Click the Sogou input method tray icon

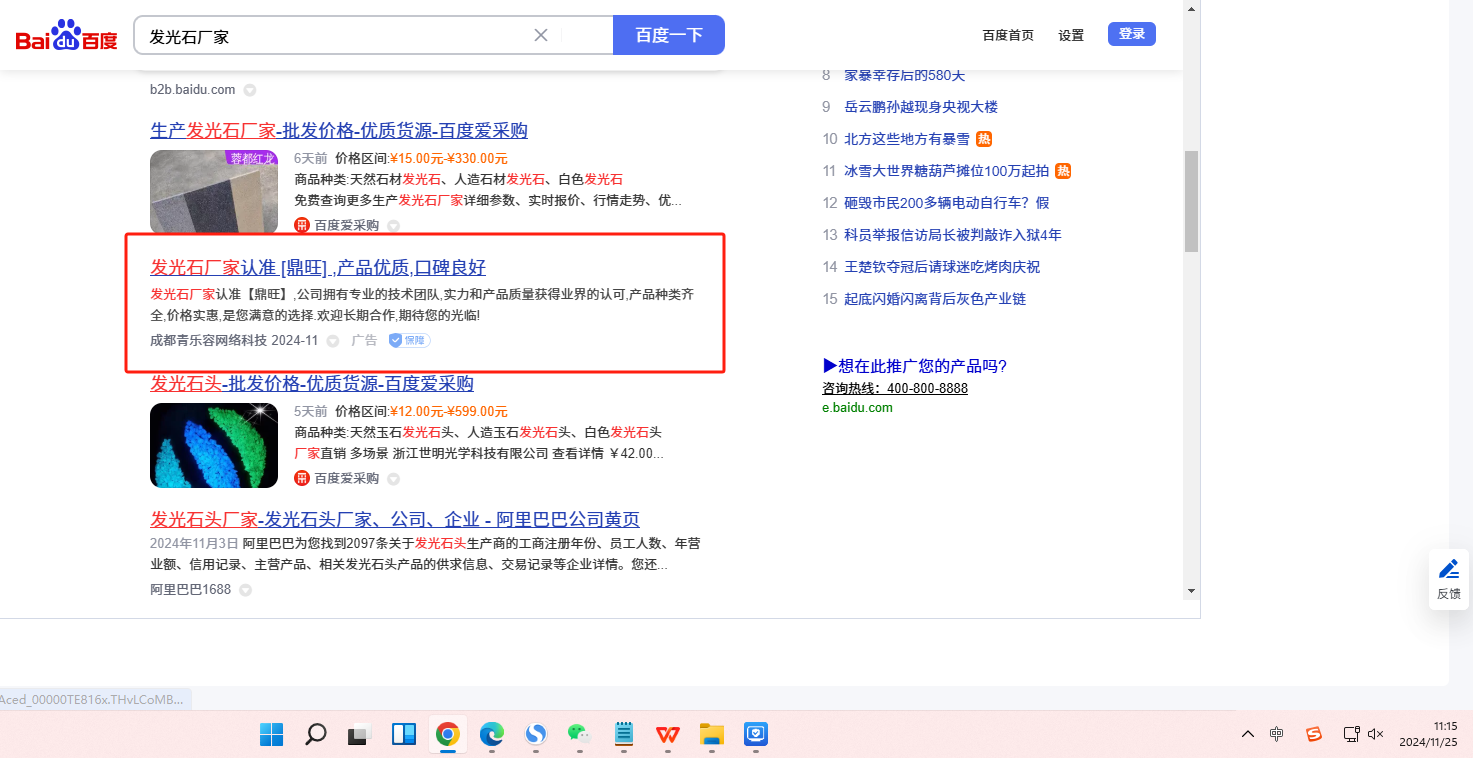pos(1314,734)
